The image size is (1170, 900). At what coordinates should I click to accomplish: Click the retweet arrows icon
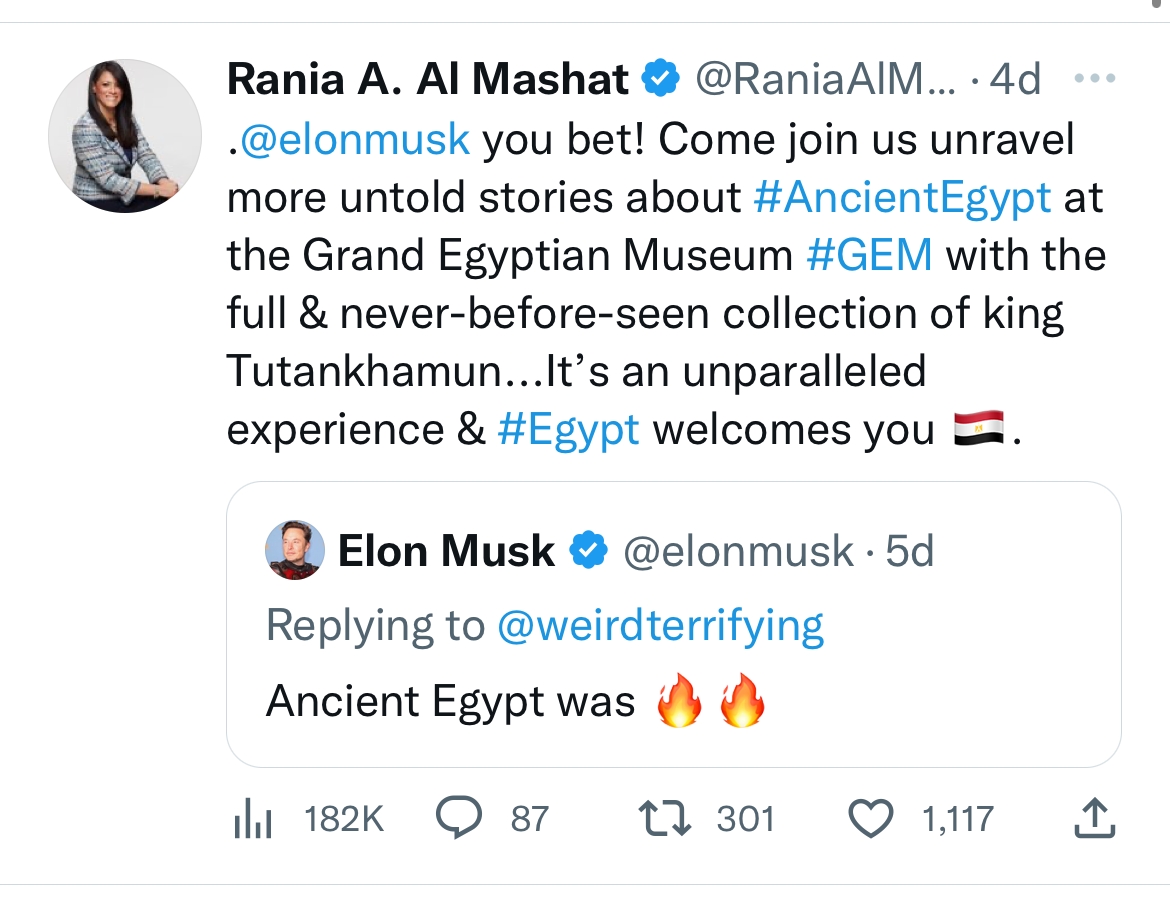(x=663, y=819)
